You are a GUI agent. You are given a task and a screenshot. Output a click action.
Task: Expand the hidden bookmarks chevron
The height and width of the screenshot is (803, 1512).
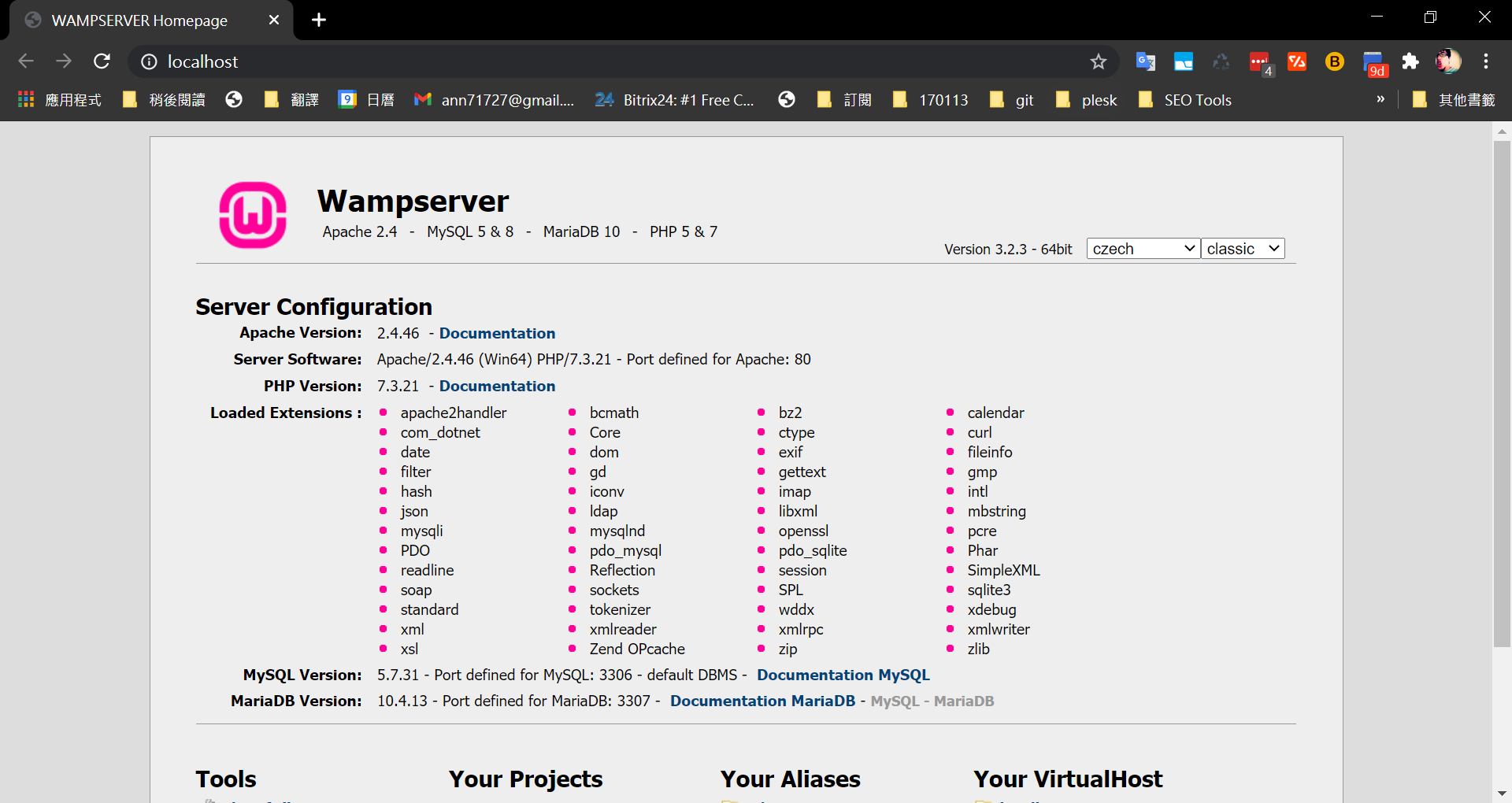1380,99
